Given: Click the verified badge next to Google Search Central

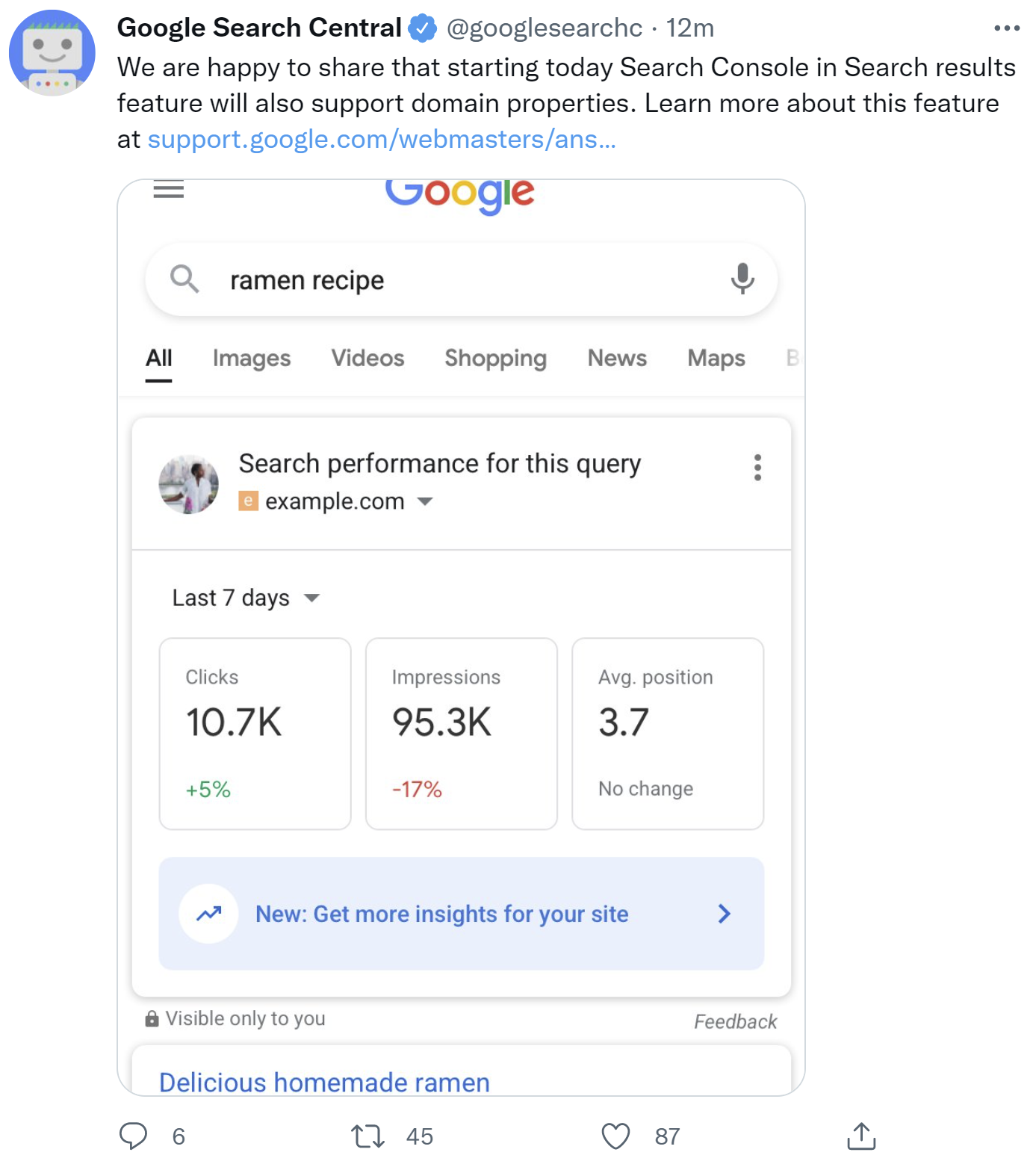Looking at the screenshot, I should click(422, 27).
